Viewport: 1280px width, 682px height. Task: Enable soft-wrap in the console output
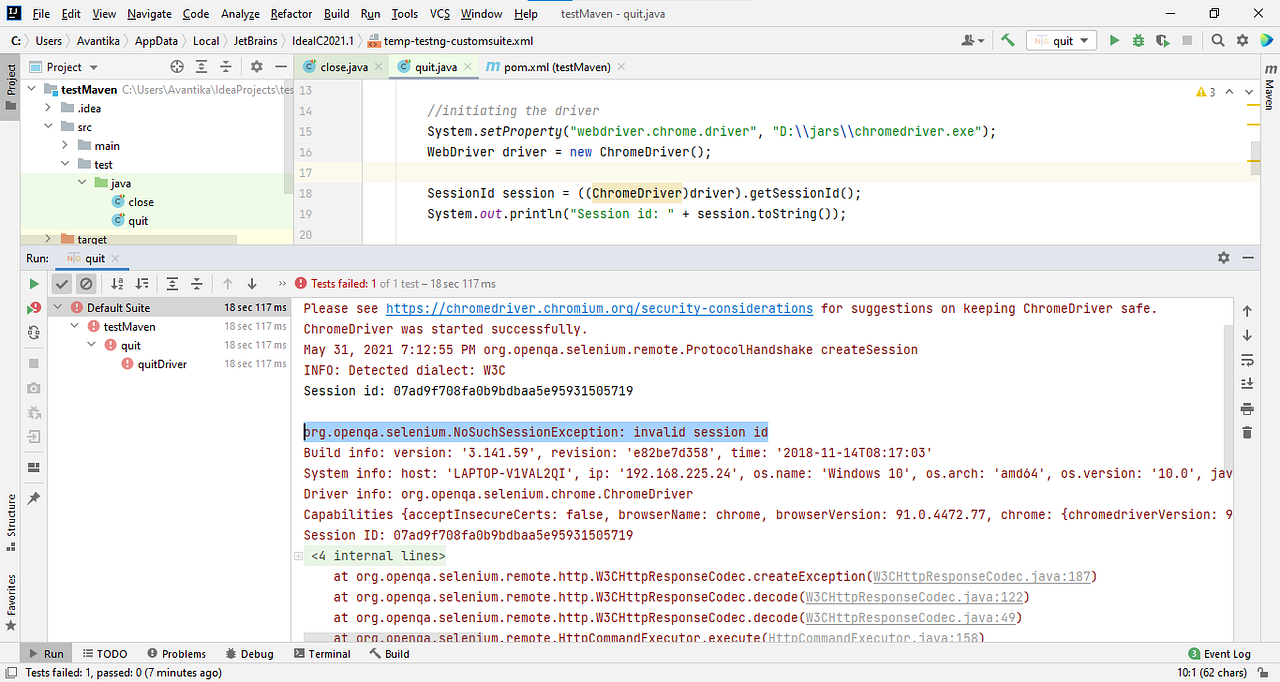coord(1246,359)
